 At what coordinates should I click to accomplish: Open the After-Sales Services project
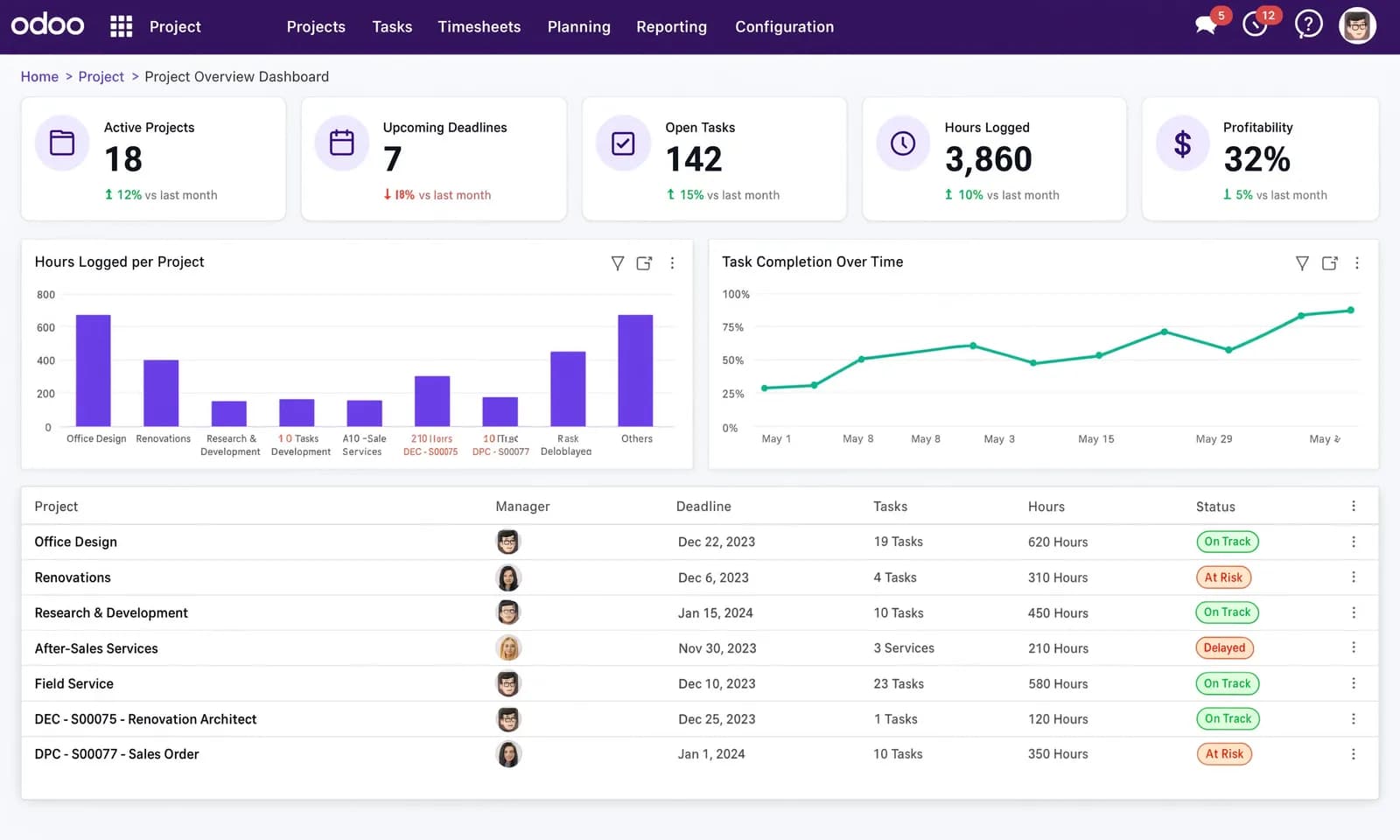(96, 648)
